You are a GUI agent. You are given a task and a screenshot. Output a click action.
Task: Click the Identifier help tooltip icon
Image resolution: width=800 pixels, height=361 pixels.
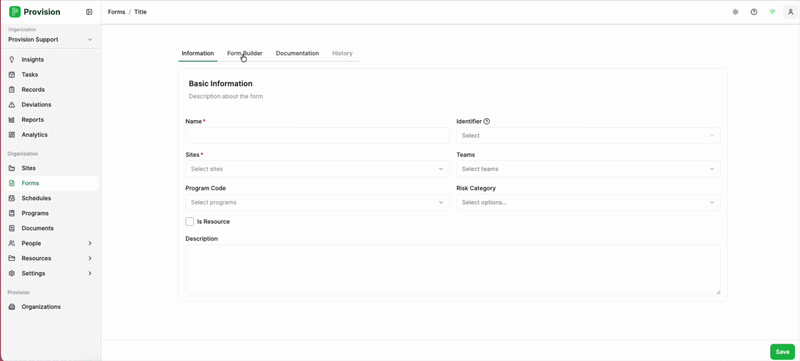tap(486, 121)
